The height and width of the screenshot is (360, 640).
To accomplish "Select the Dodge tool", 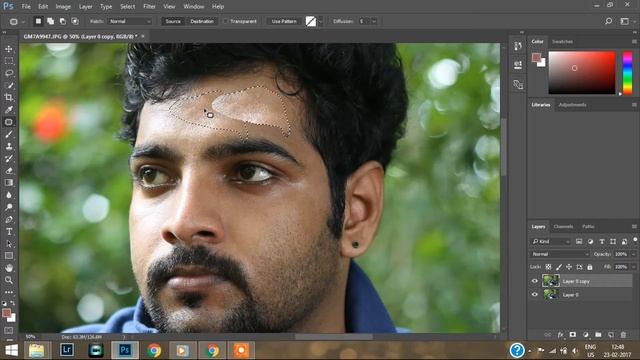I will (9, 207).
